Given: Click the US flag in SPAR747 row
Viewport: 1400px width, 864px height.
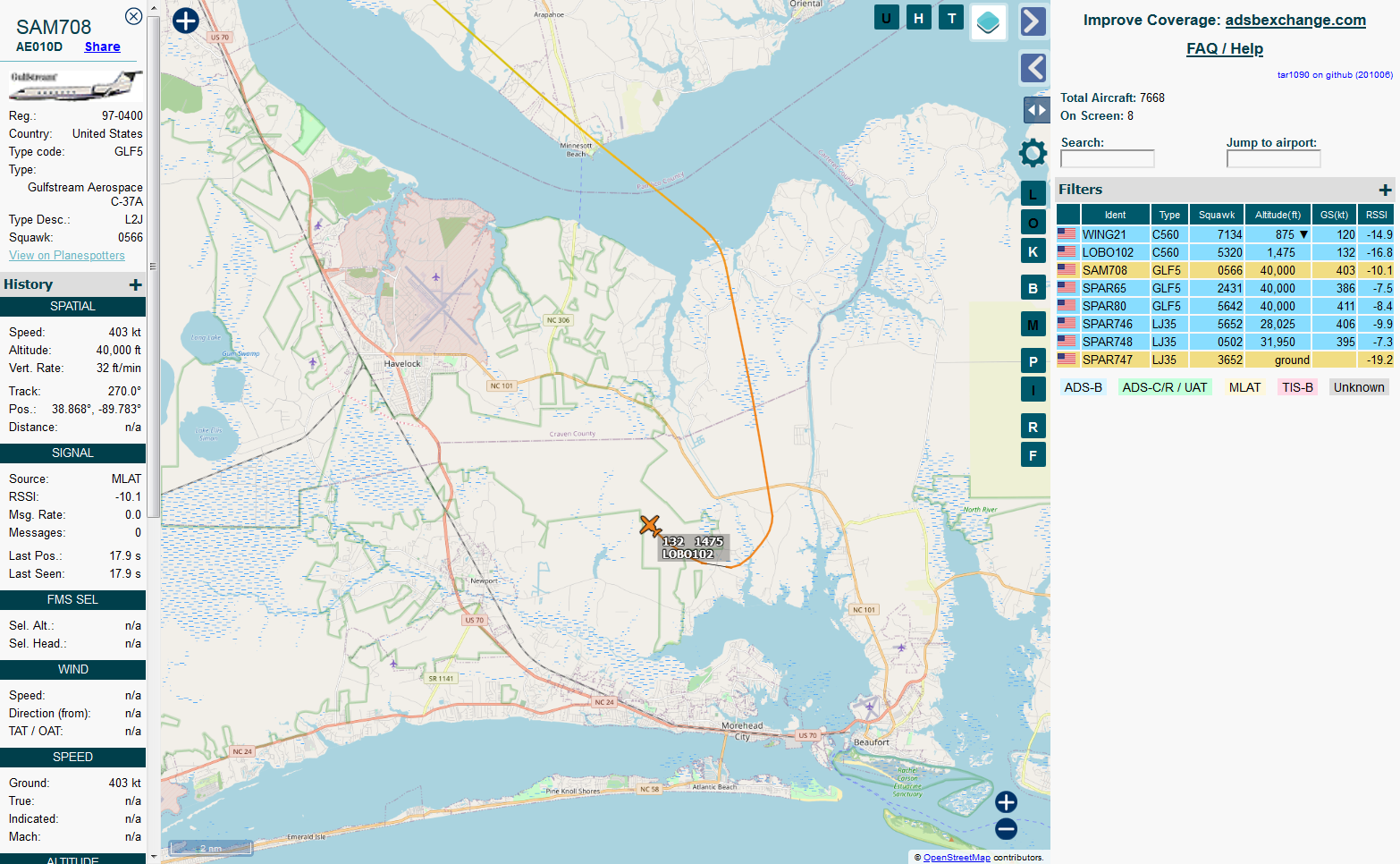Looking at the screenshot, I should [1067, 359].
